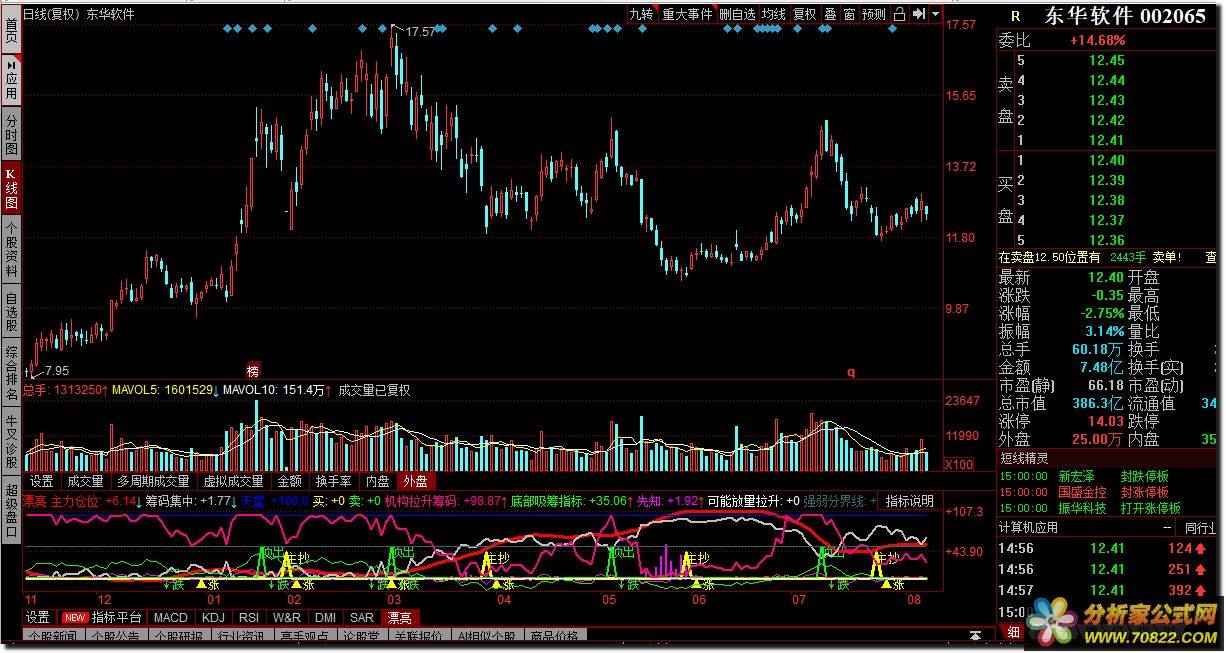Open 自选股 sidebar tab
The height and width of the screenshot is (653, 1226).
tap(11, 312)
